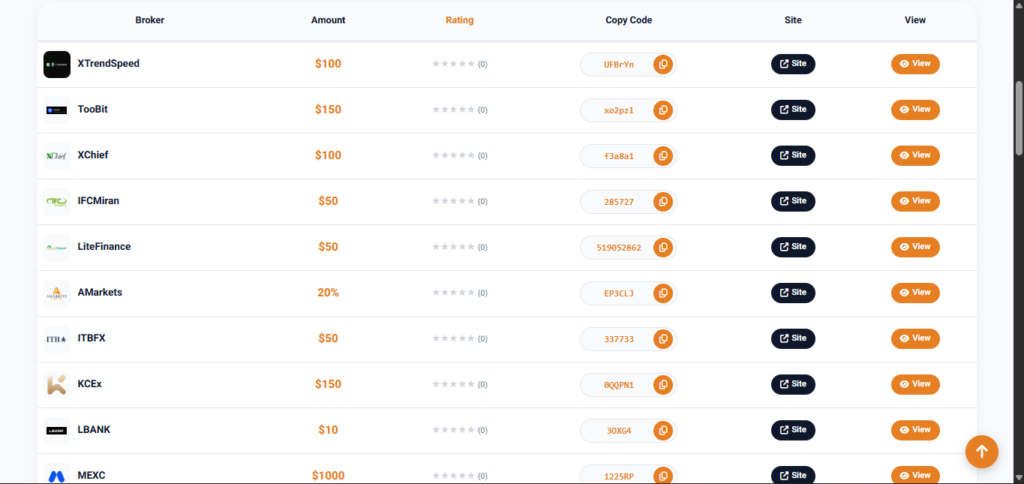Click the $150 amount for KCEx
This screenshot has width=1024, height=484.
[328, 384]
